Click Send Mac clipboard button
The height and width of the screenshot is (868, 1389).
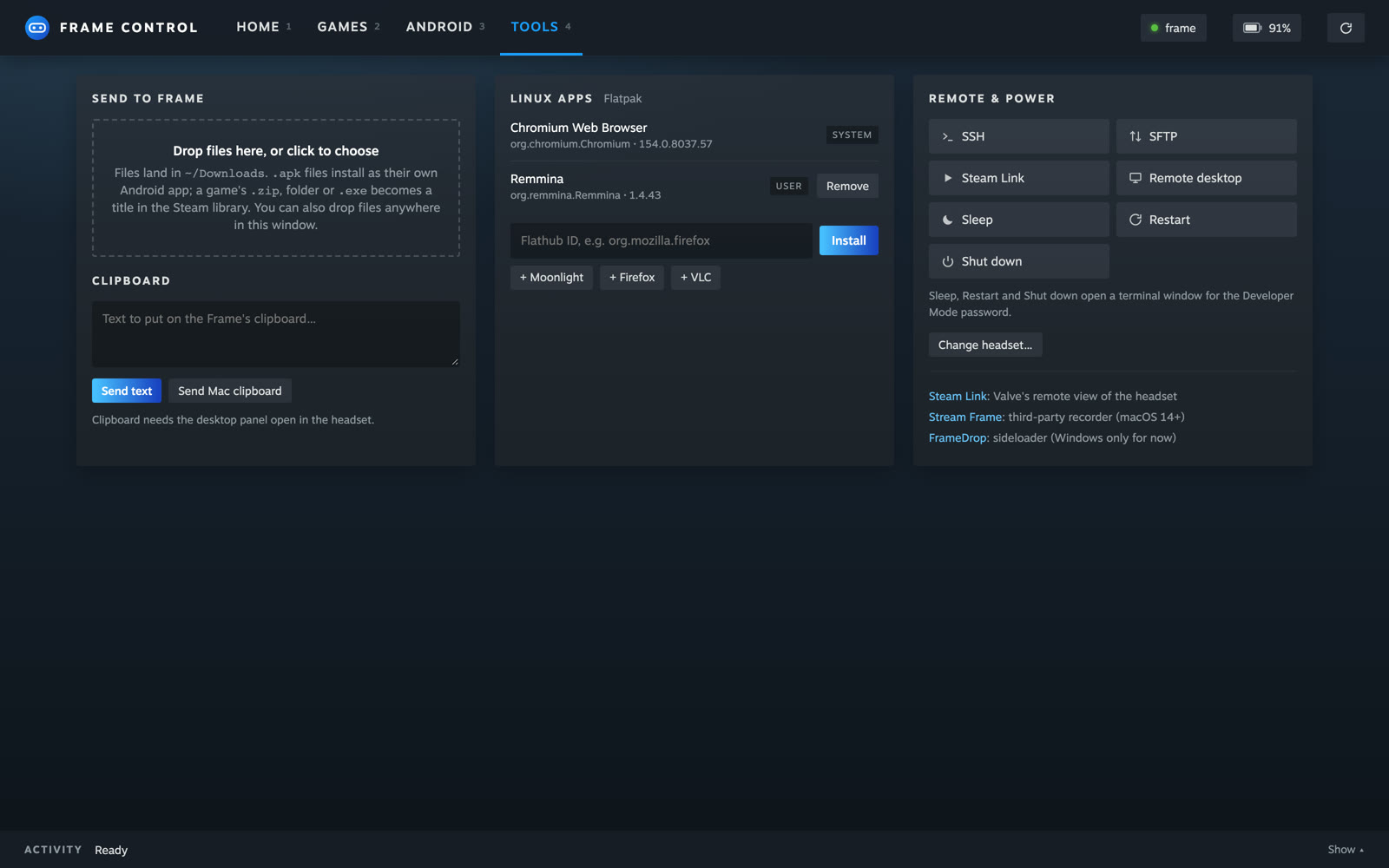(230, 391)
